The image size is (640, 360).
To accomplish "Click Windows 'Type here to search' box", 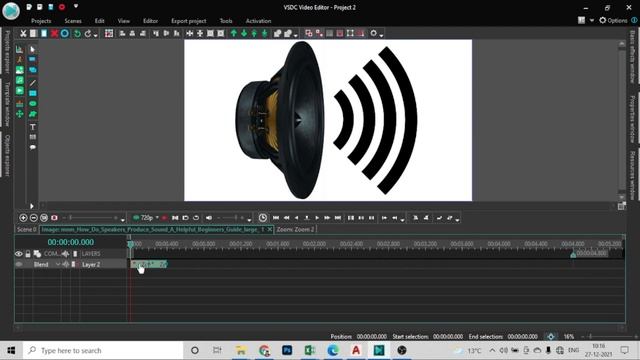I will pos(103,350).
